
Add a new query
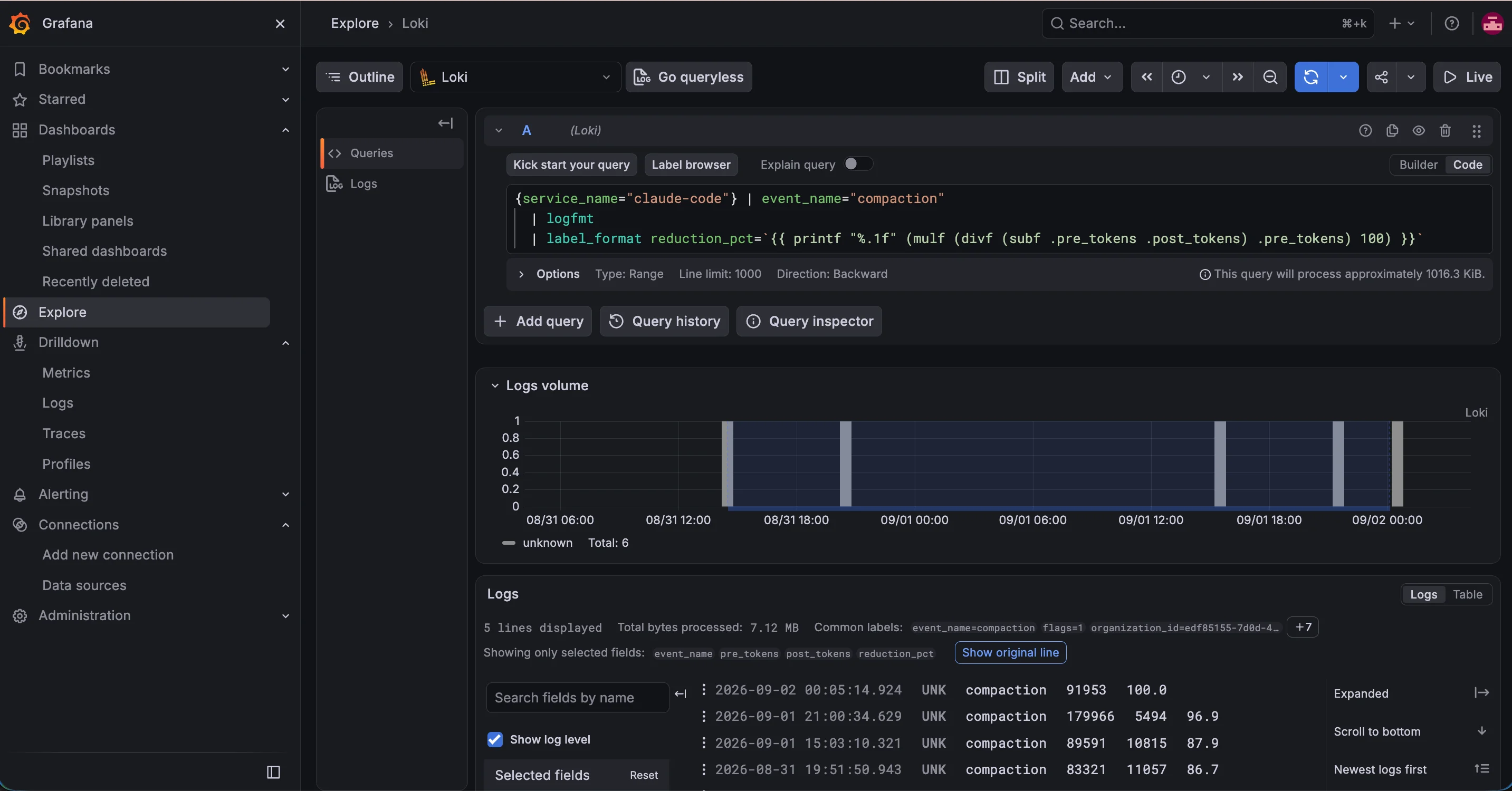538,321
